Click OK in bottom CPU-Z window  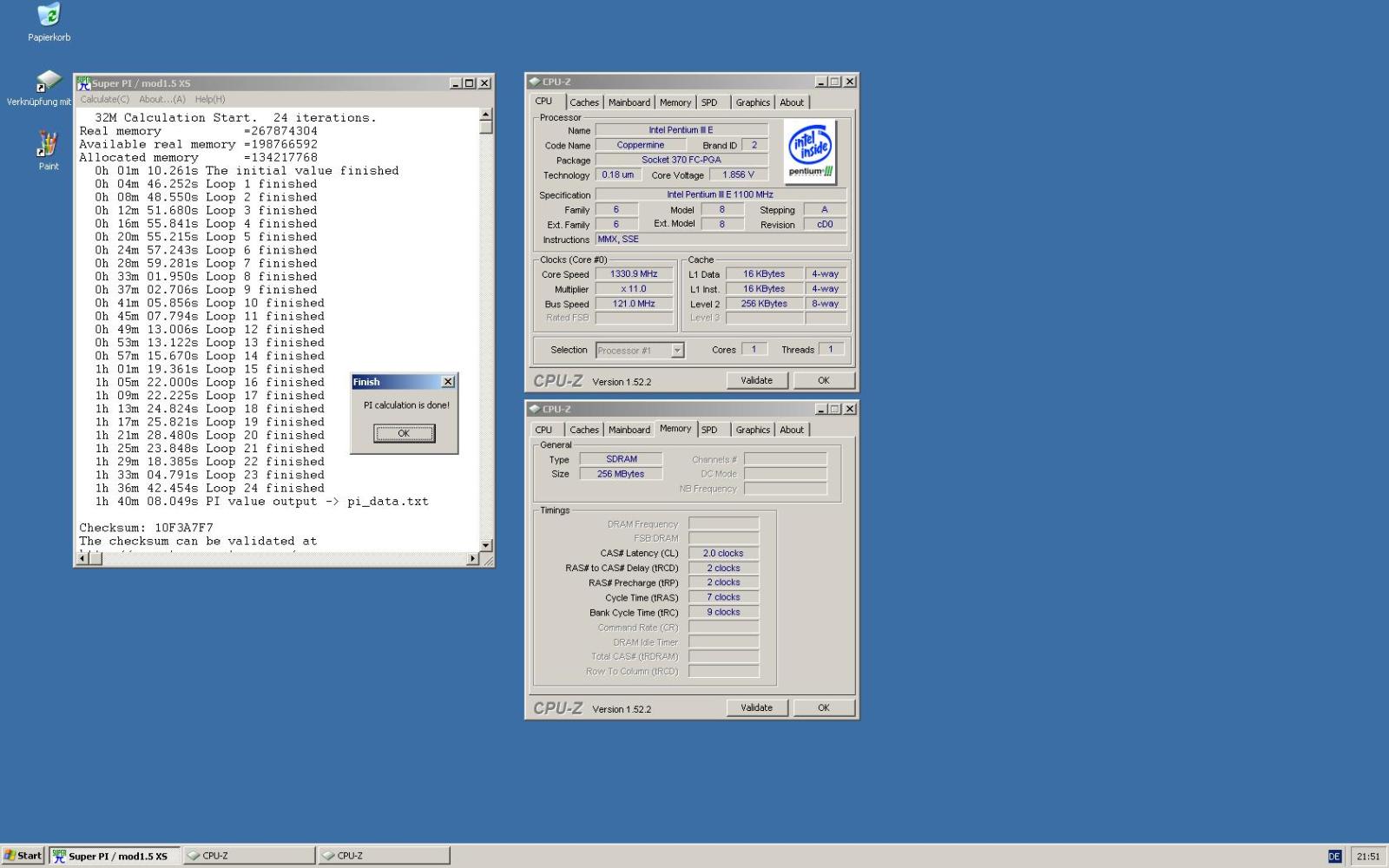[824, 707]
